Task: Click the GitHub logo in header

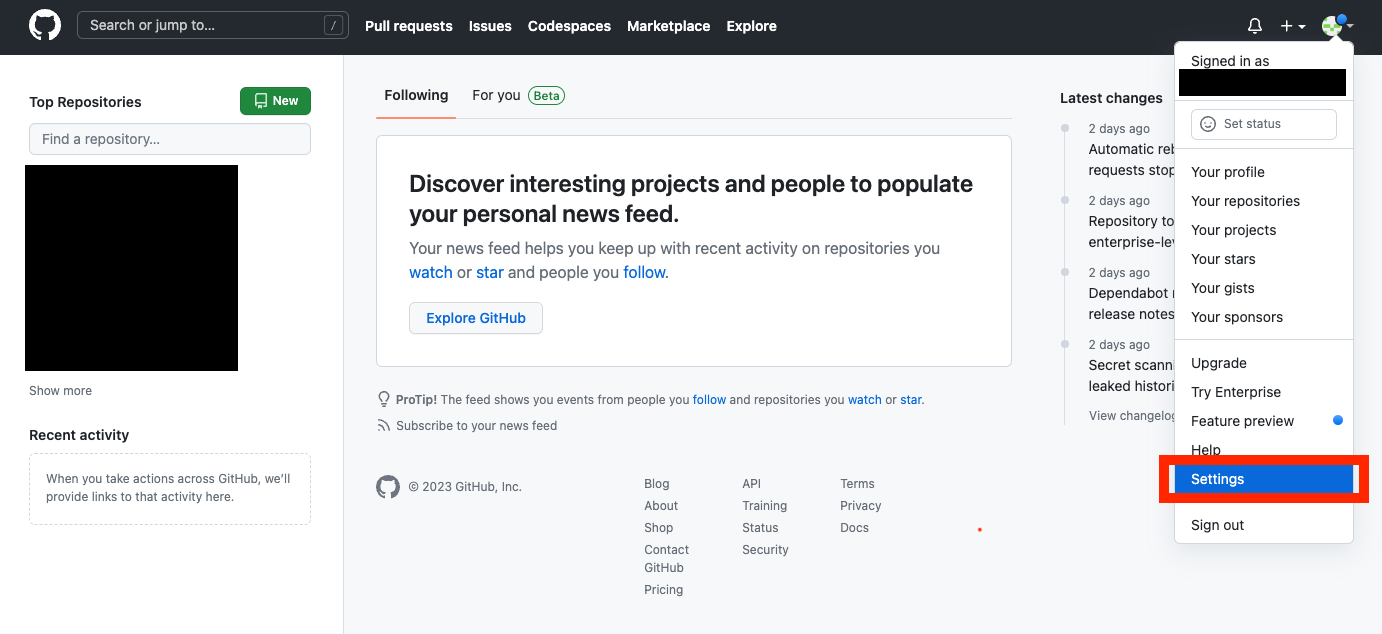Action: [x=44, y=26]
